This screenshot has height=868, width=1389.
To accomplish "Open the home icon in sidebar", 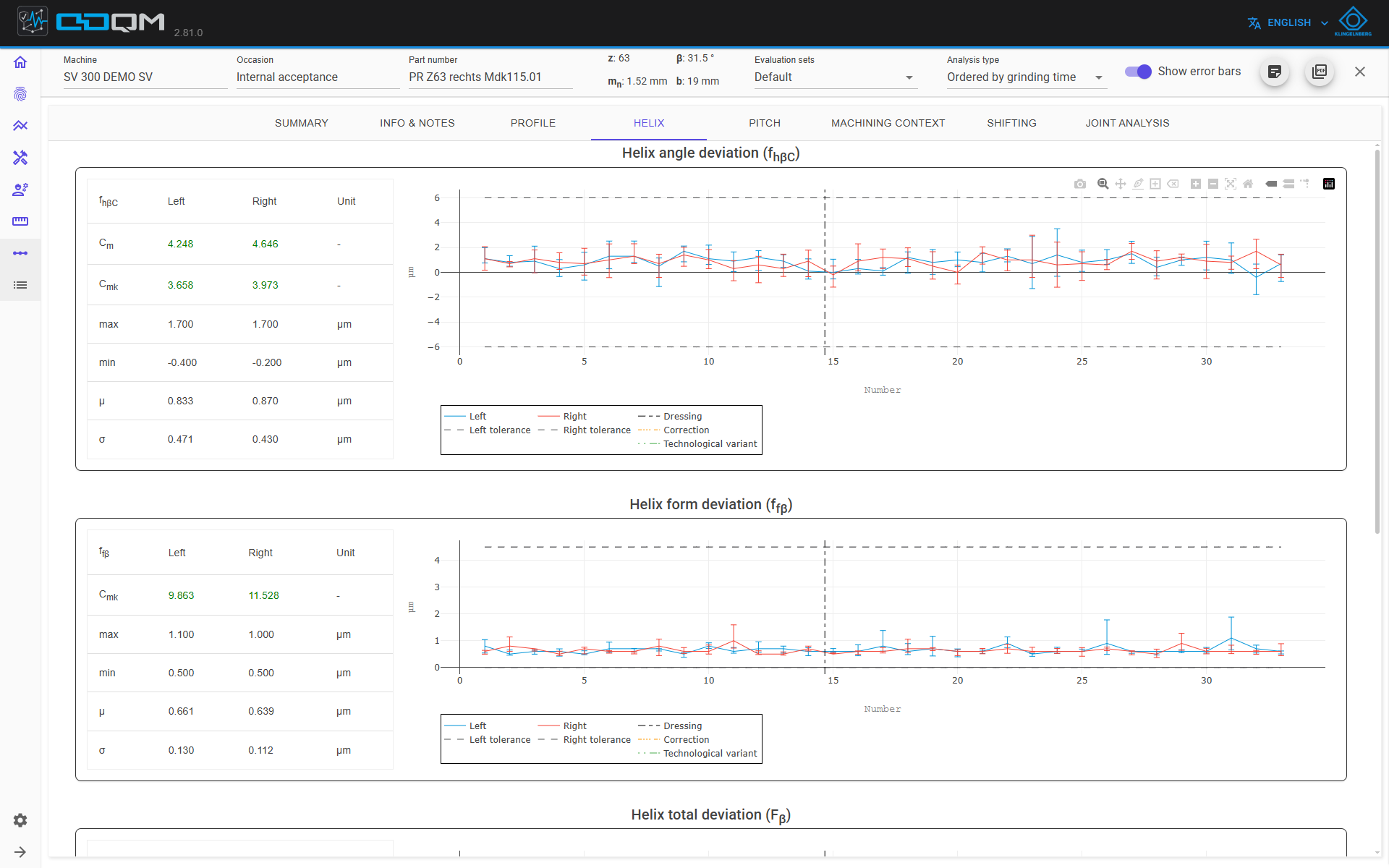I will pyautogui.click(x=20, y=62).
